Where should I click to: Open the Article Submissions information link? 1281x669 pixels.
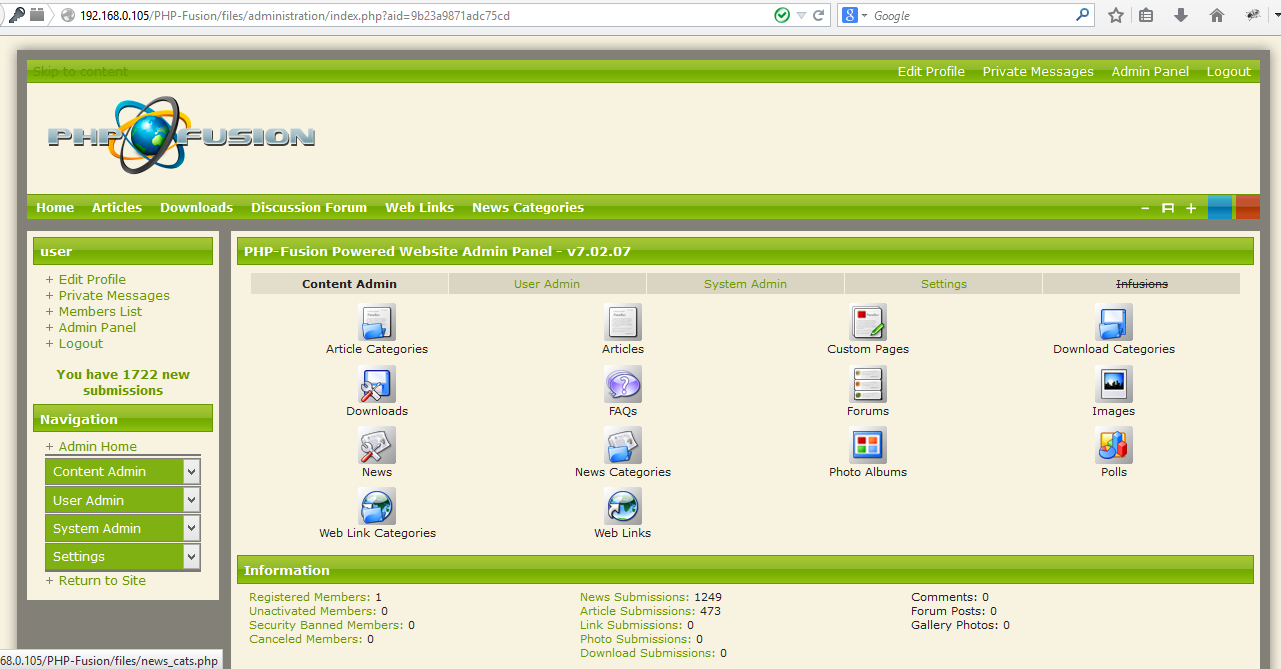pos(637,611)
